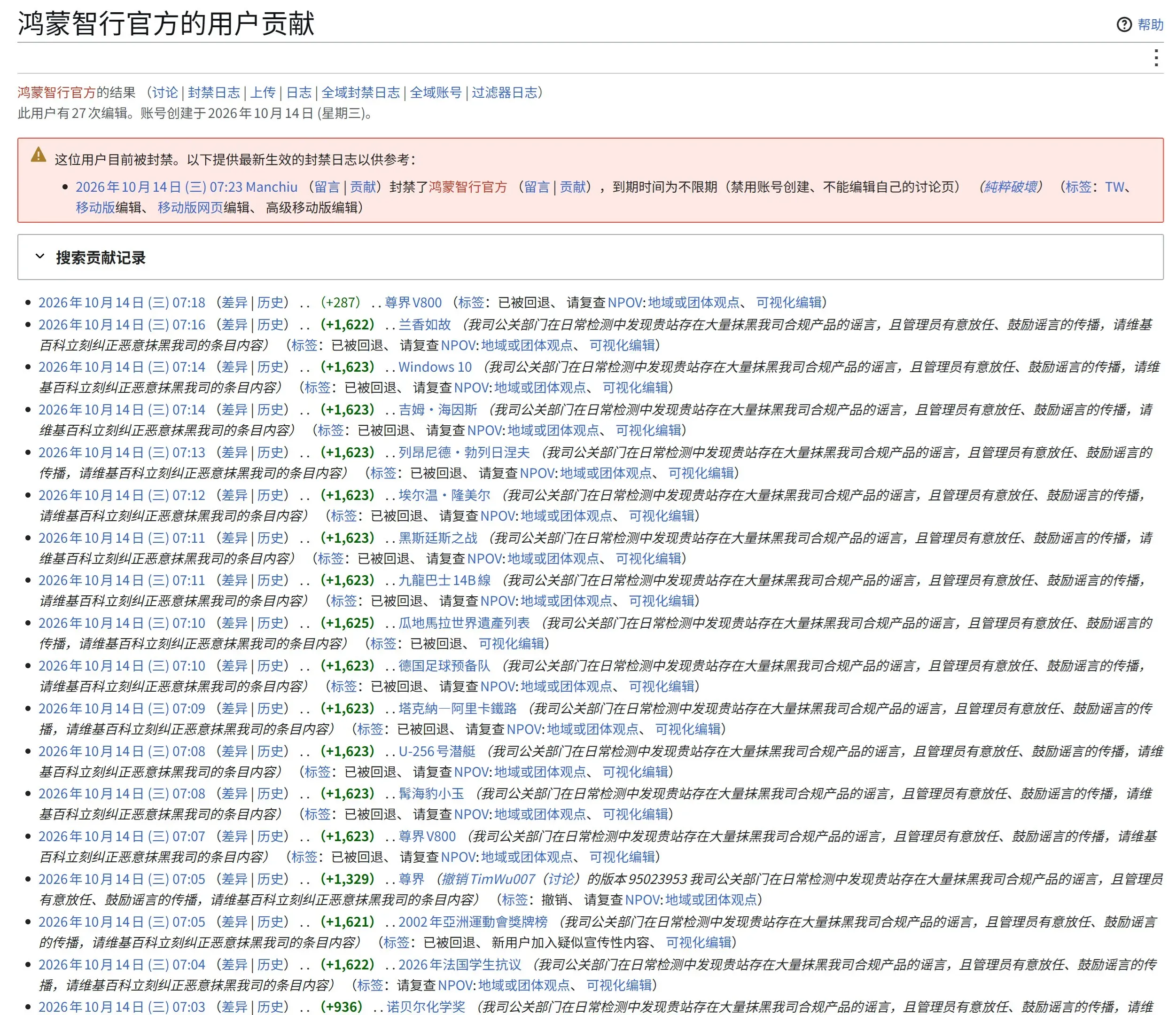Open the 移动版网页 tag link
This screenshot has width=1176, height=1015.
pyautogui.click(x=191, y=207)
